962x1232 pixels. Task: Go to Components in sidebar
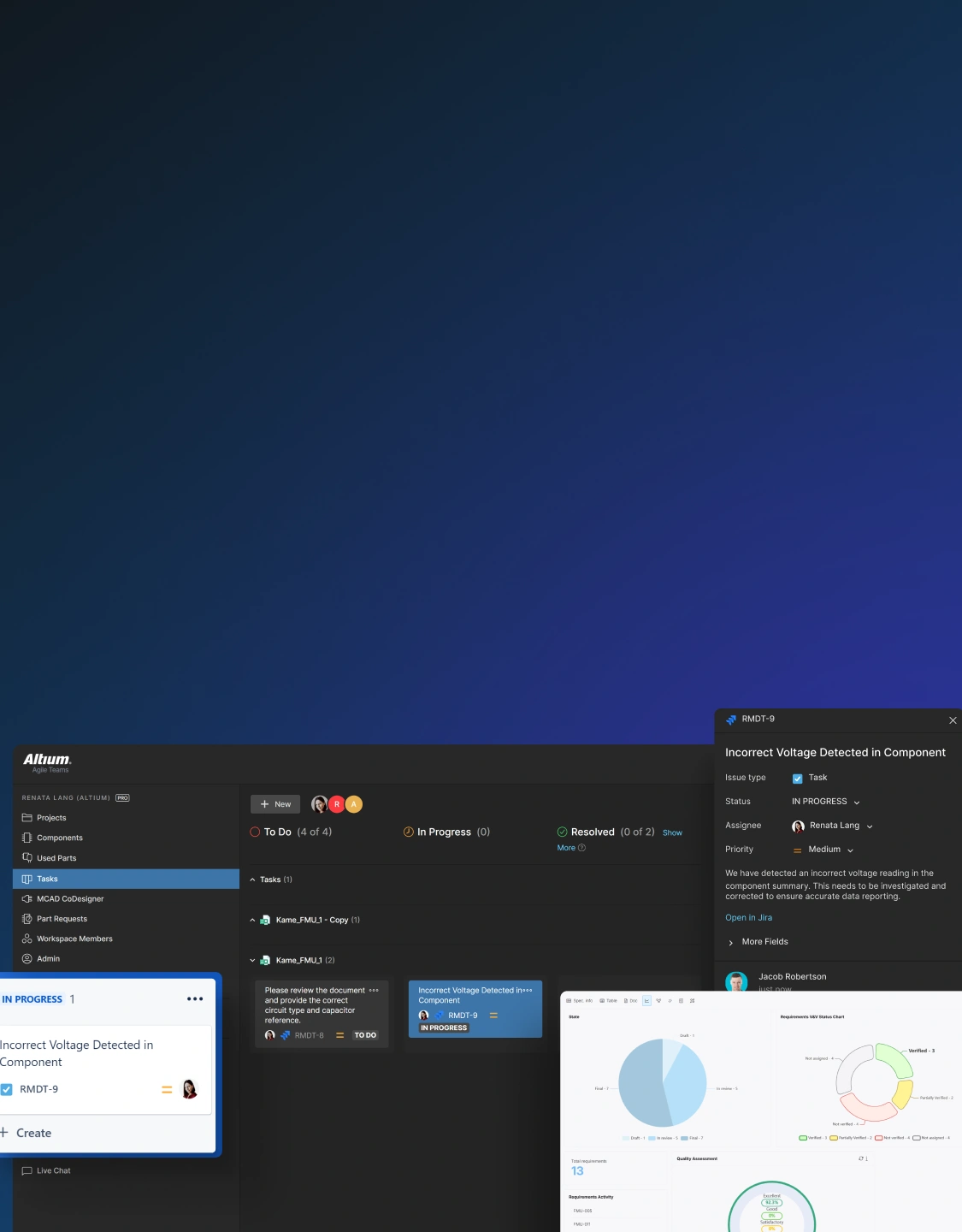59,838
